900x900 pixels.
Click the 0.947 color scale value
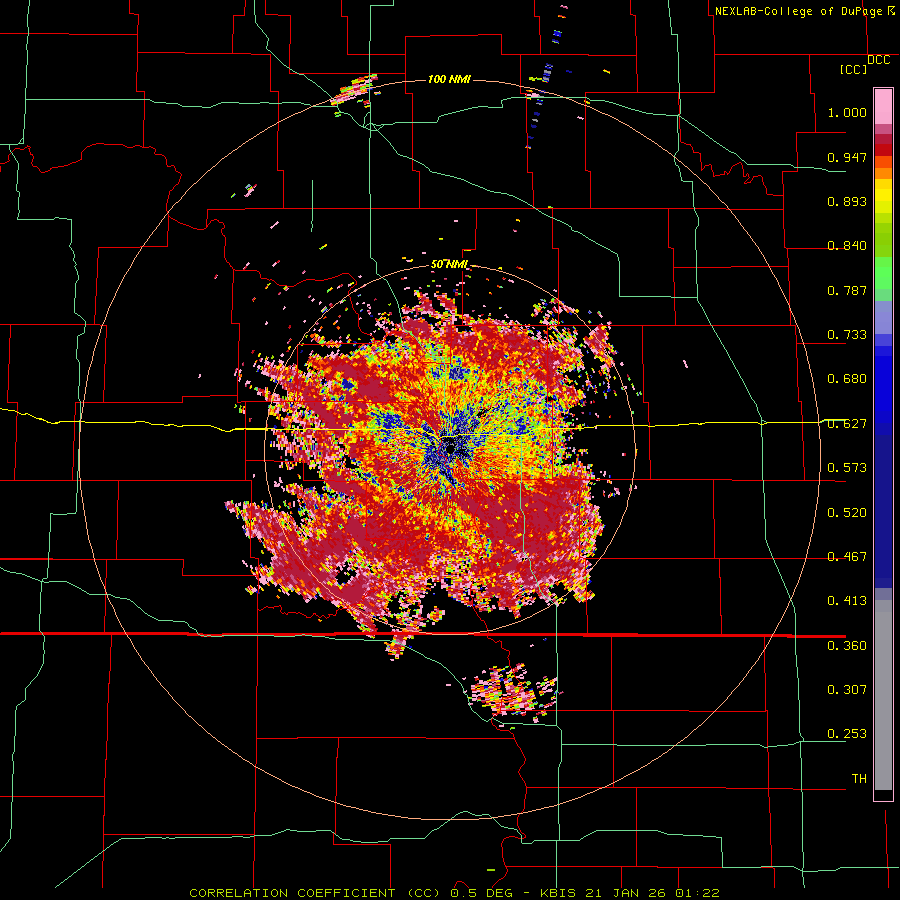[x=847, y=157]
